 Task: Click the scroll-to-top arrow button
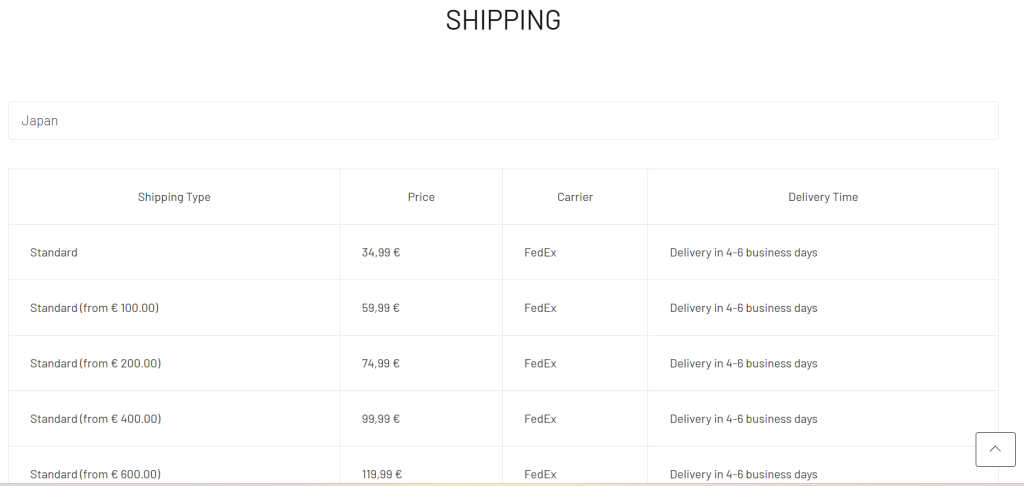(995, 449)
